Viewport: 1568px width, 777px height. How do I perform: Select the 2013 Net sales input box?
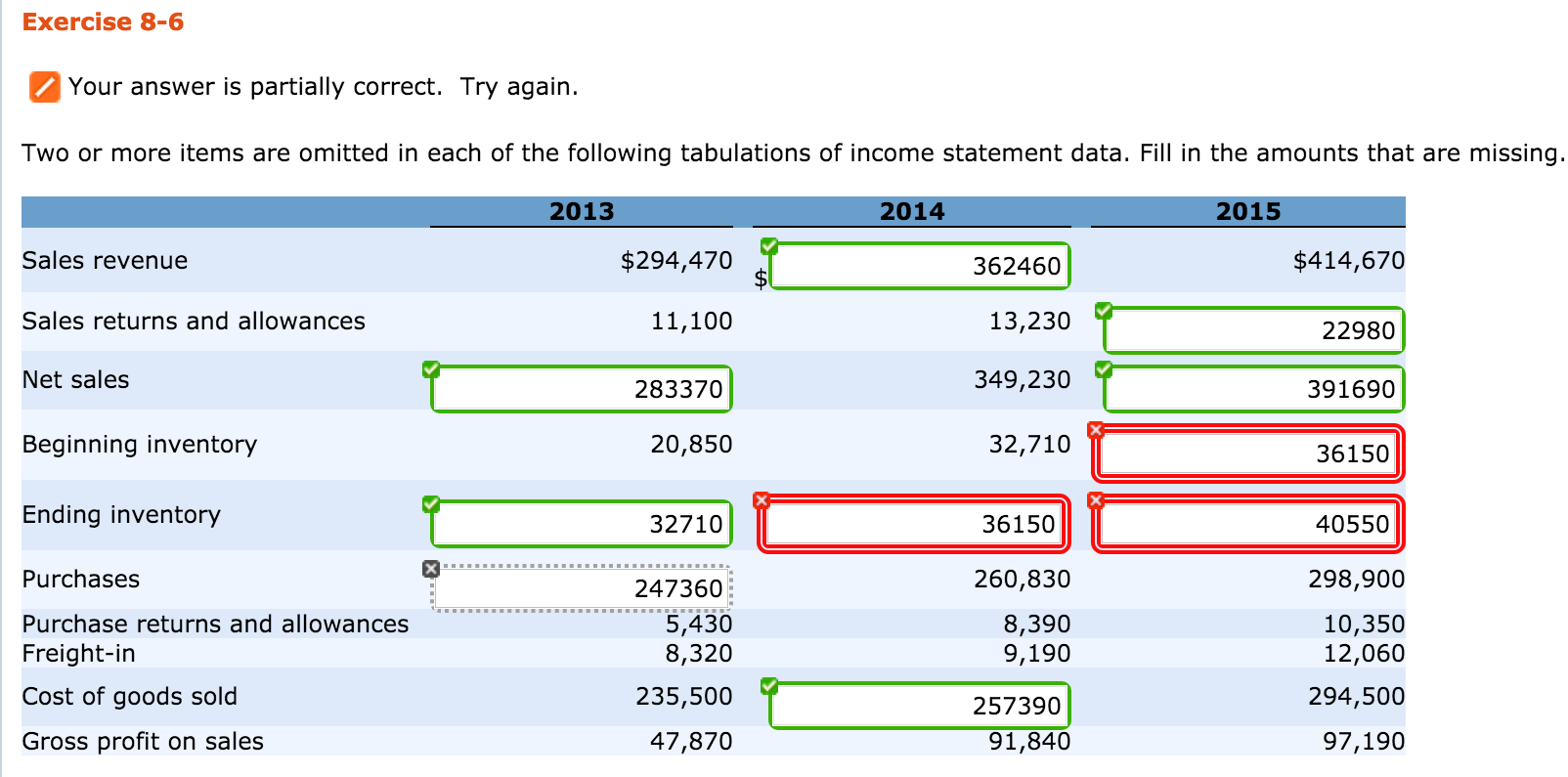(x=582, y=389)
